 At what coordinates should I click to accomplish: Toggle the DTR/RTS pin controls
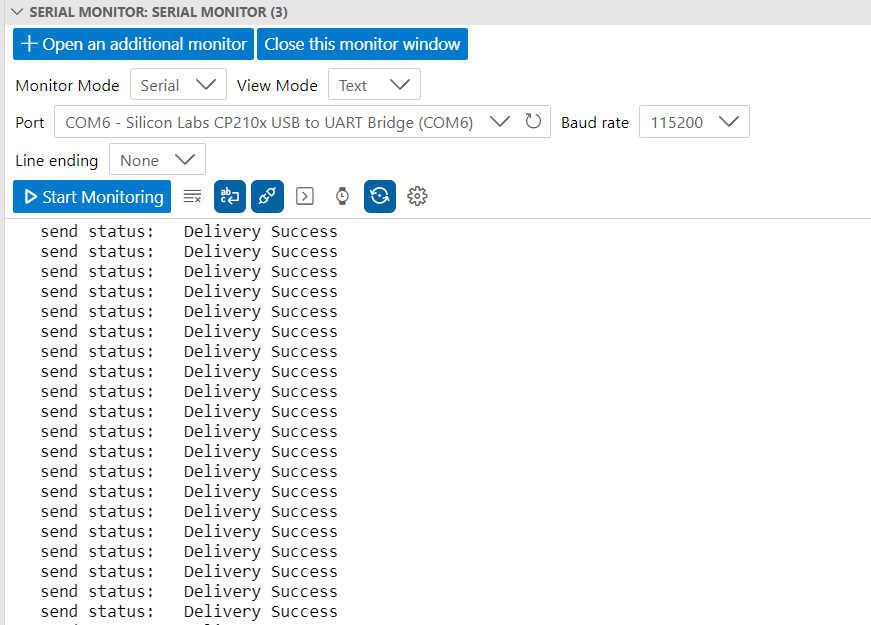click(267, 196)
